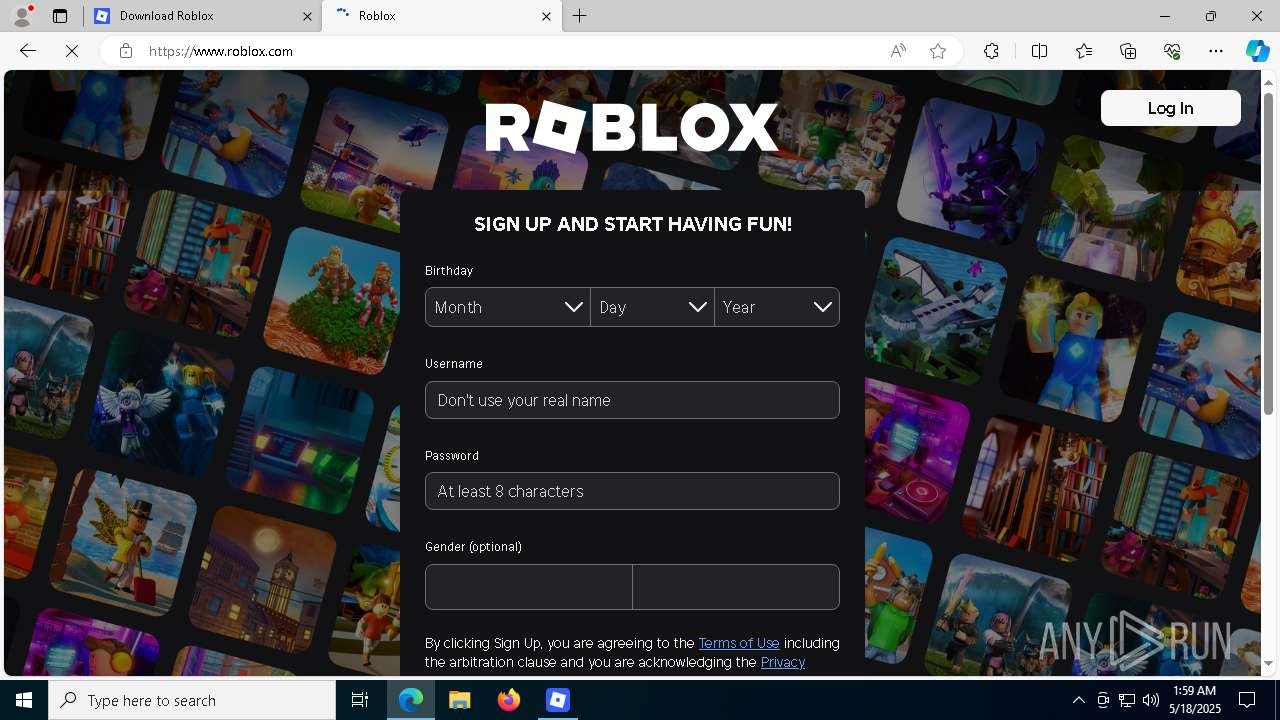Screen dimensions: 1280x720
Task: Open the notification center icon
Action: click(1247, 700)
